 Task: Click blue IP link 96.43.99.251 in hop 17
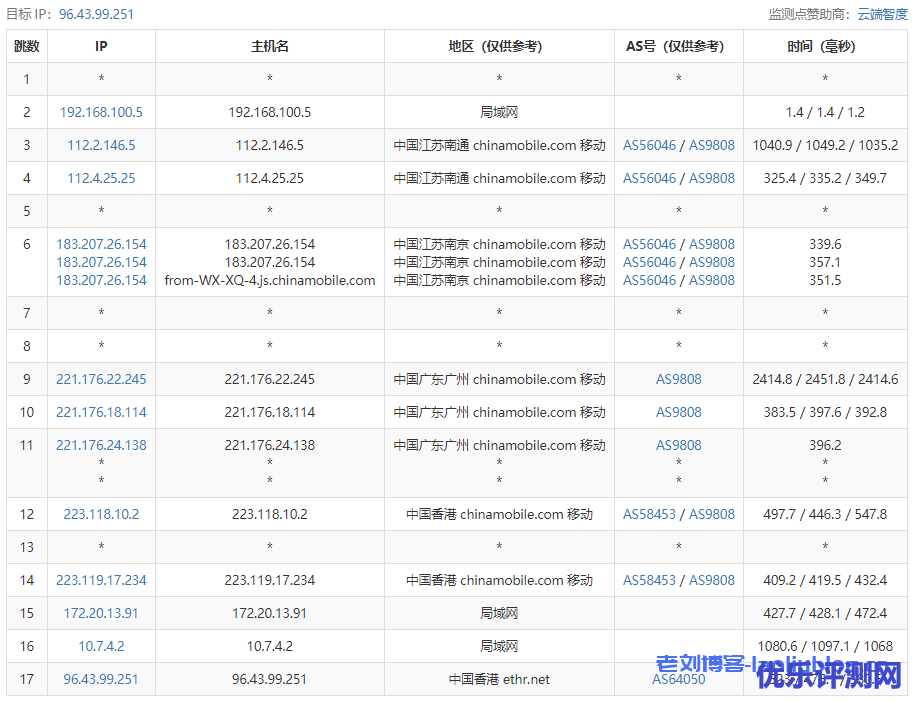(101, 679)
